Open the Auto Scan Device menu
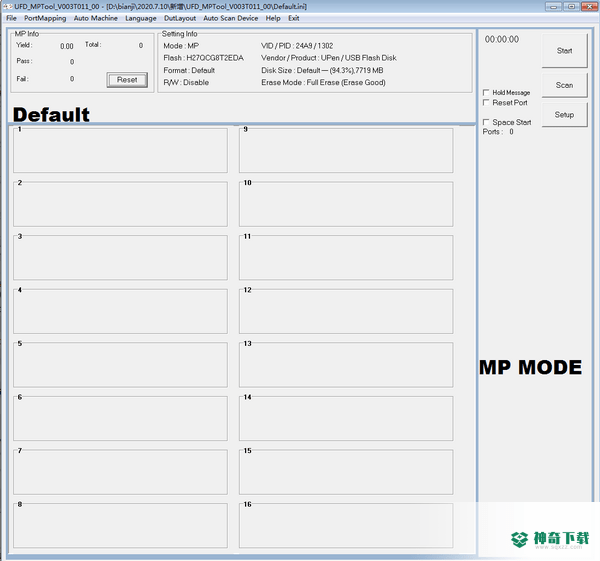The width and height of the screenshot is (600, 561). [231, 18]
